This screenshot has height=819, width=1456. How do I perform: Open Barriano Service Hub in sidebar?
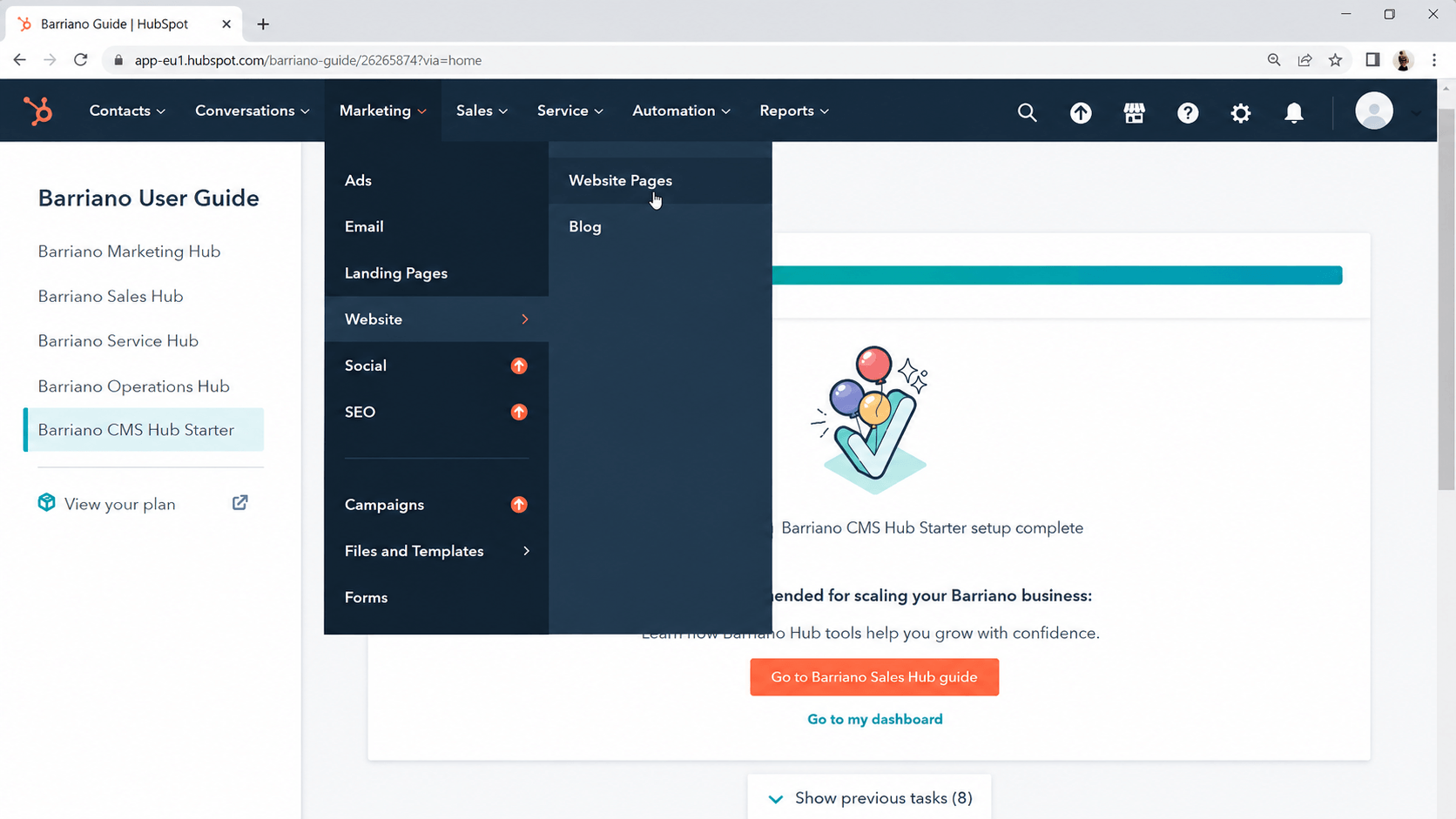[x=118, y=340]
